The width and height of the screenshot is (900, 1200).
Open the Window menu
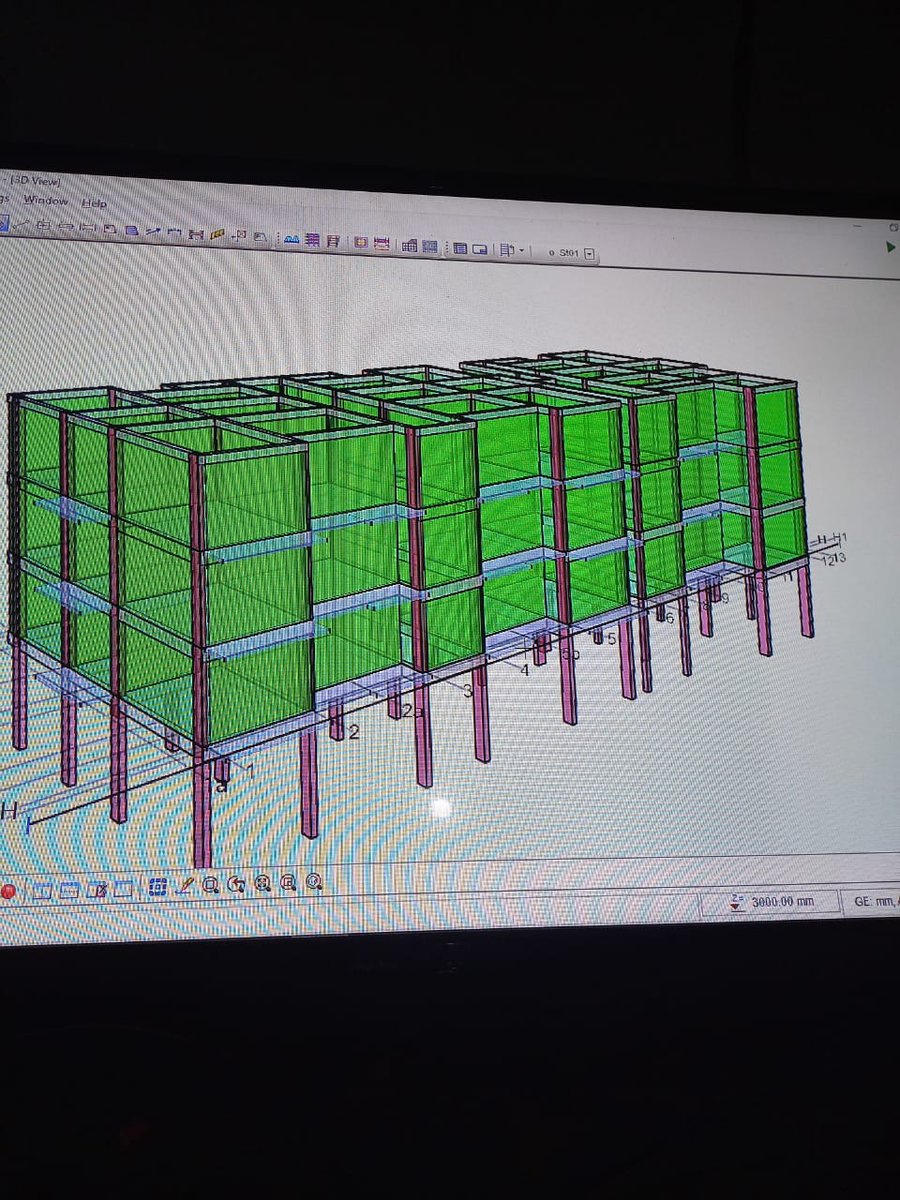coord(46,201)
